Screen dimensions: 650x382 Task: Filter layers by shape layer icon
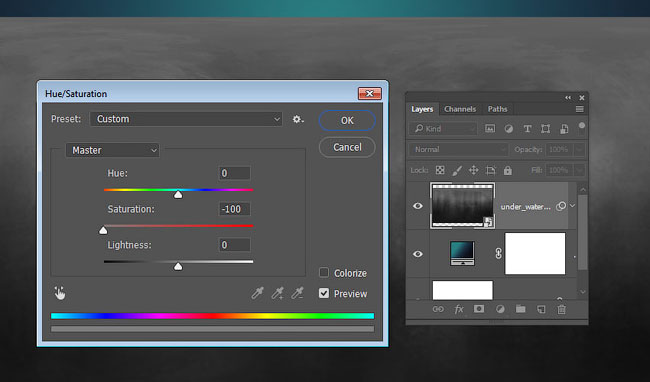[546, 129]
